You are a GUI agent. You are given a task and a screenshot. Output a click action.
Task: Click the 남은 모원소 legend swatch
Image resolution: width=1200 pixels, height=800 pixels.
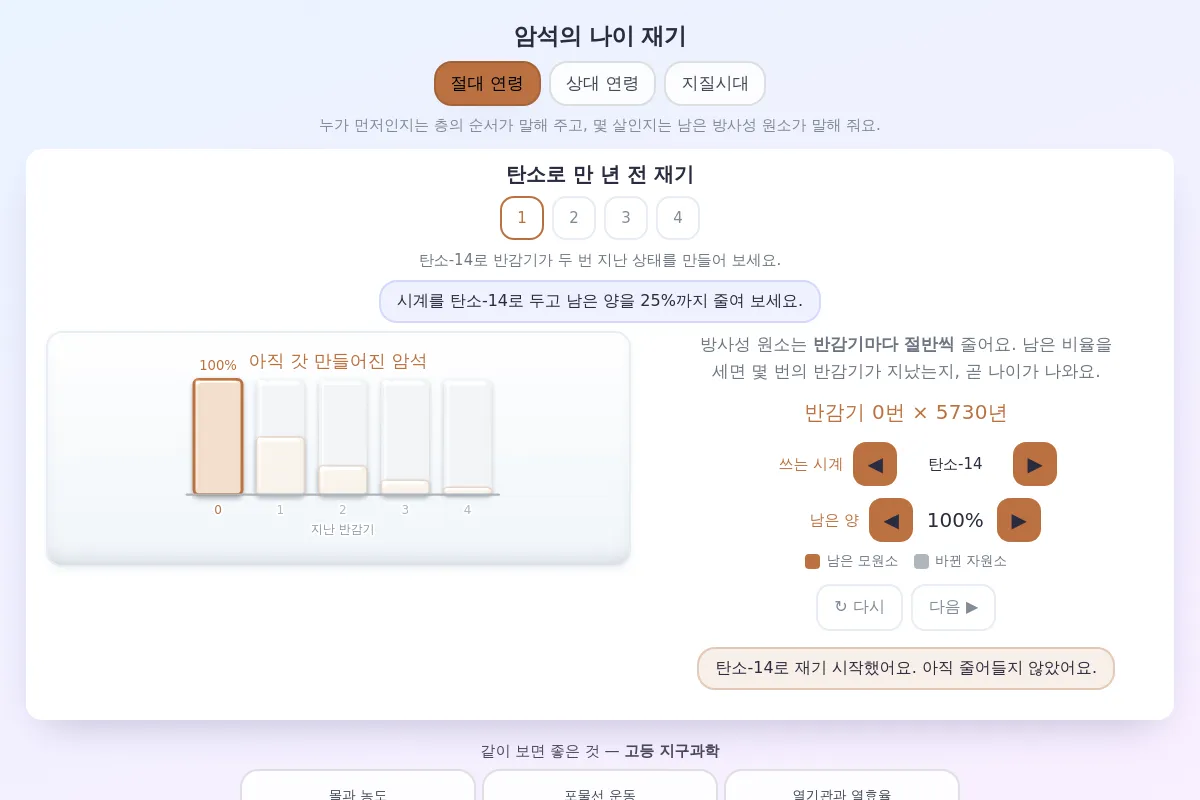812,561
